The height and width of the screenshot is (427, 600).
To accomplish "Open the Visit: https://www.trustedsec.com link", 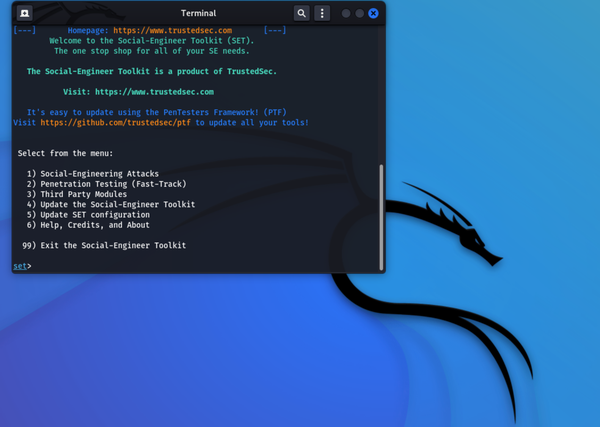I will coord(155,92).
